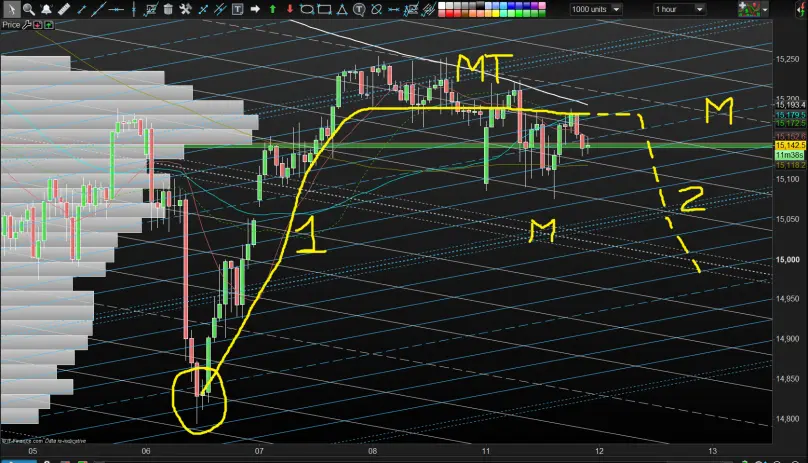
Task: Click the 14,950 price axis label
Action: (787, 299)
